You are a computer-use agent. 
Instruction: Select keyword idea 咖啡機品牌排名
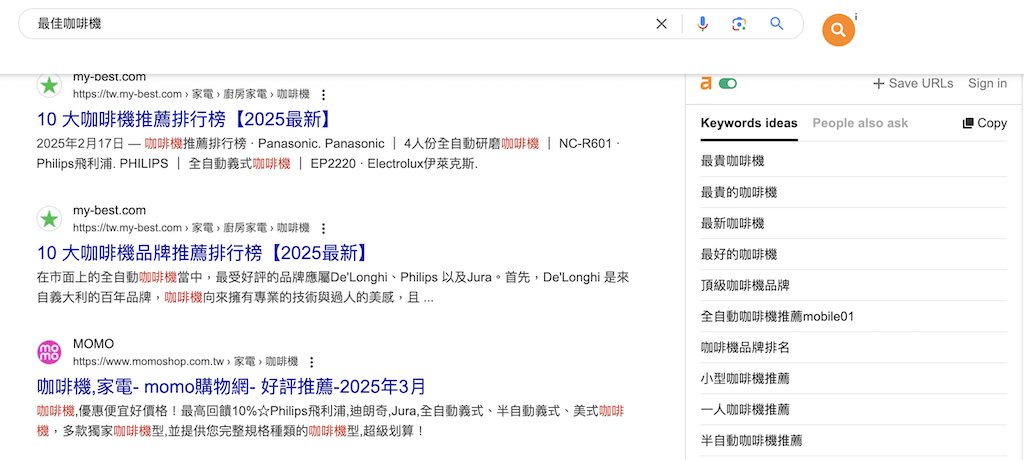[x=854, y=347]
